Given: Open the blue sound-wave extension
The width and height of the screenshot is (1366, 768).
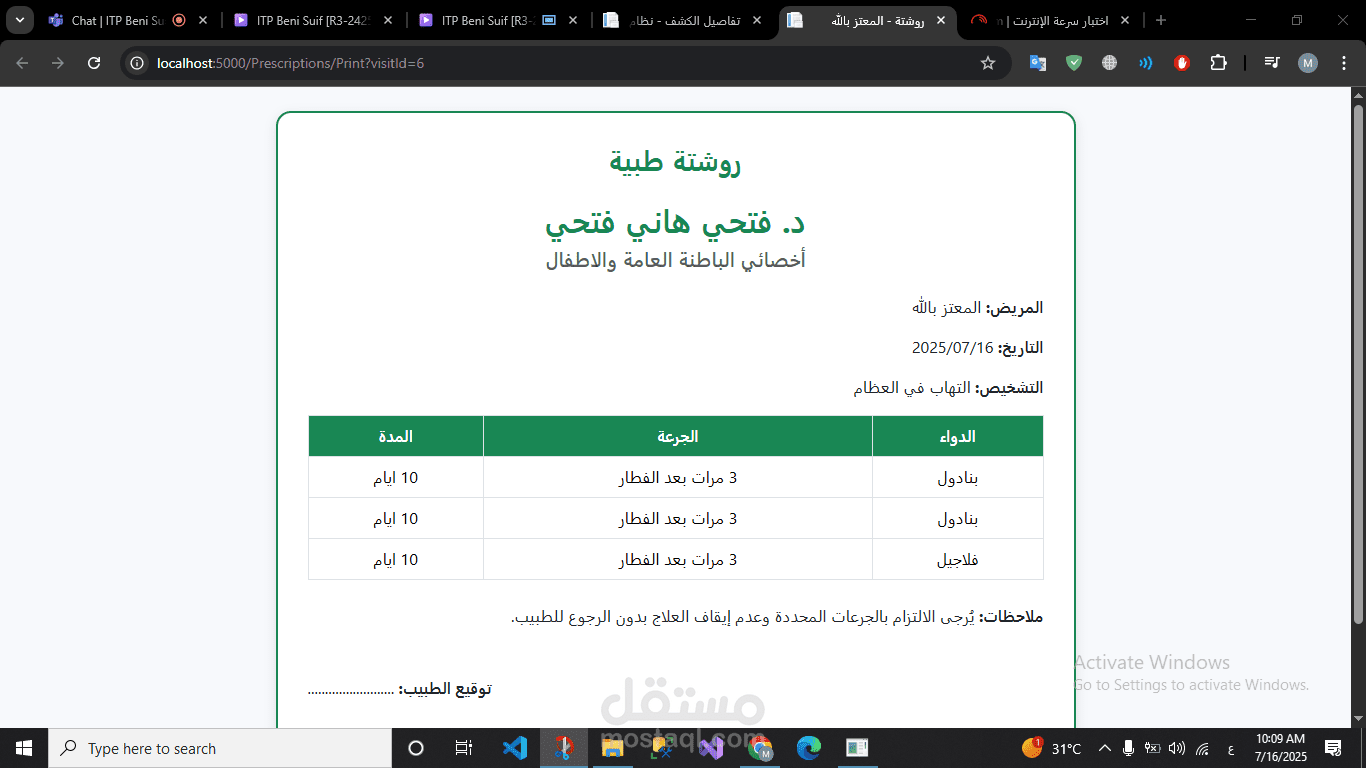Looking at the screenshot, I should (x=1146, y=63).
